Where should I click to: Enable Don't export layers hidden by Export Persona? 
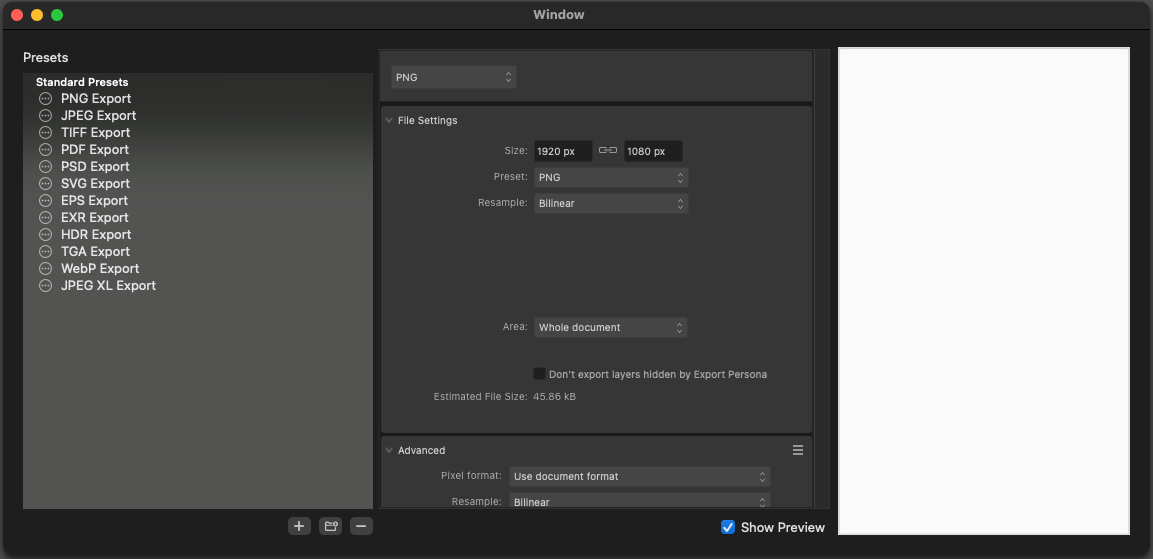tap(540, 374)
